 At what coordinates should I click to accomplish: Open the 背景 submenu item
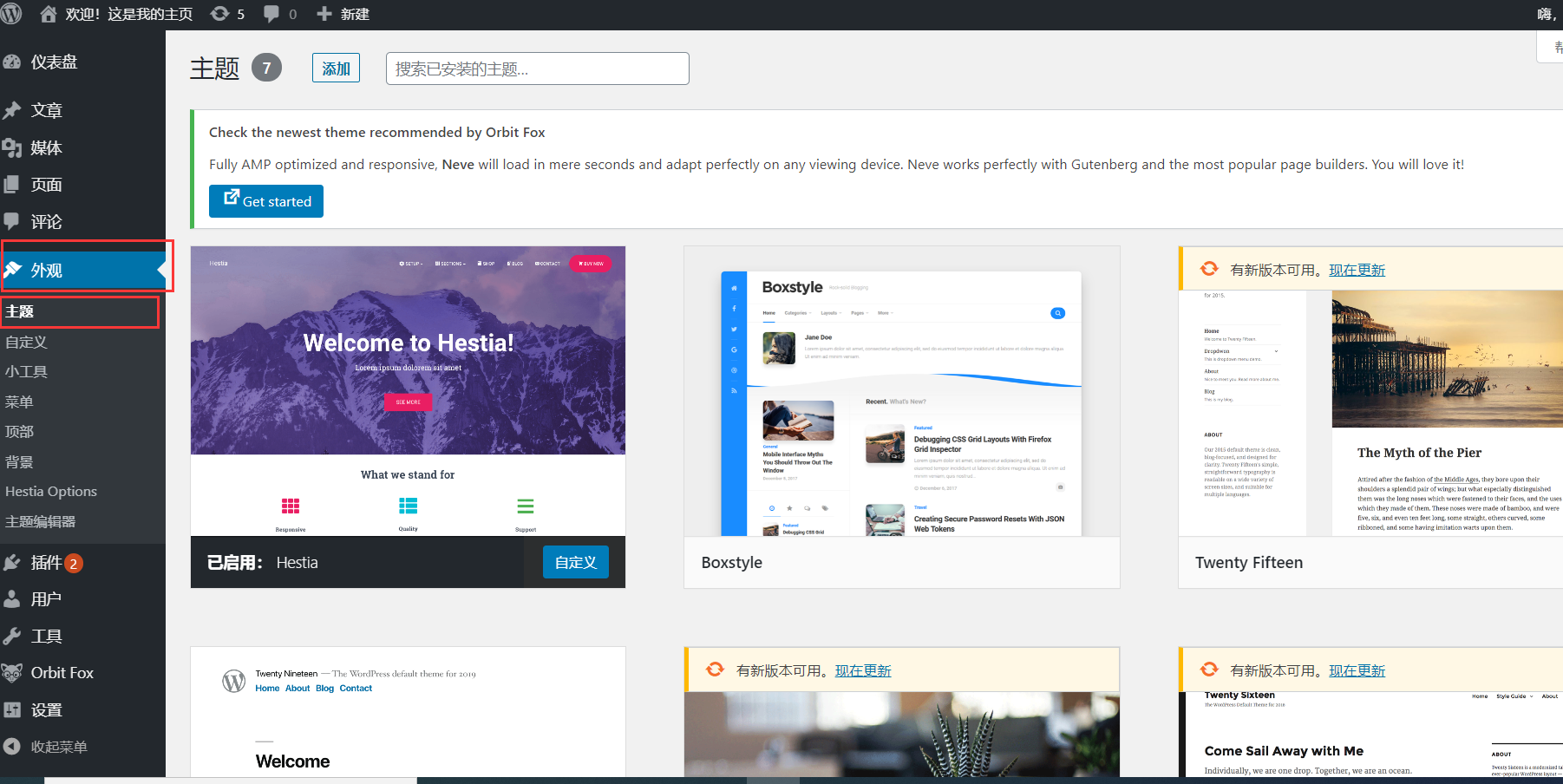19,461
